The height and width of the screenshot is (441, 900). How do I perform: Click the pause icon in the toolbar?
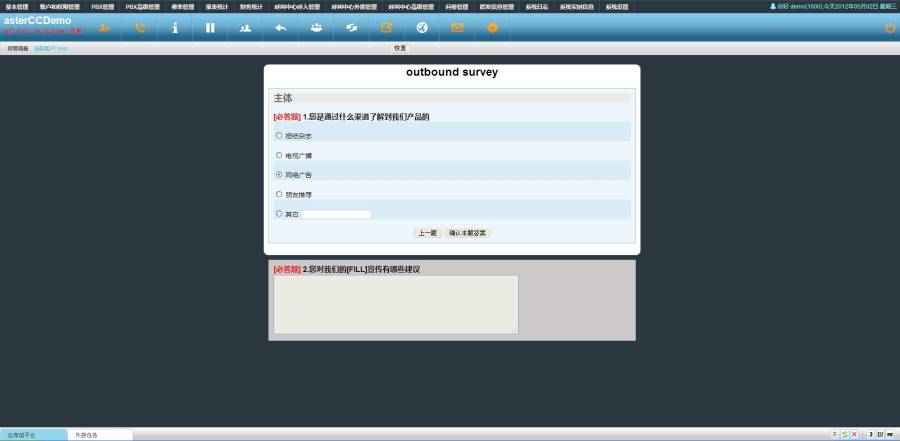(210, 28)
